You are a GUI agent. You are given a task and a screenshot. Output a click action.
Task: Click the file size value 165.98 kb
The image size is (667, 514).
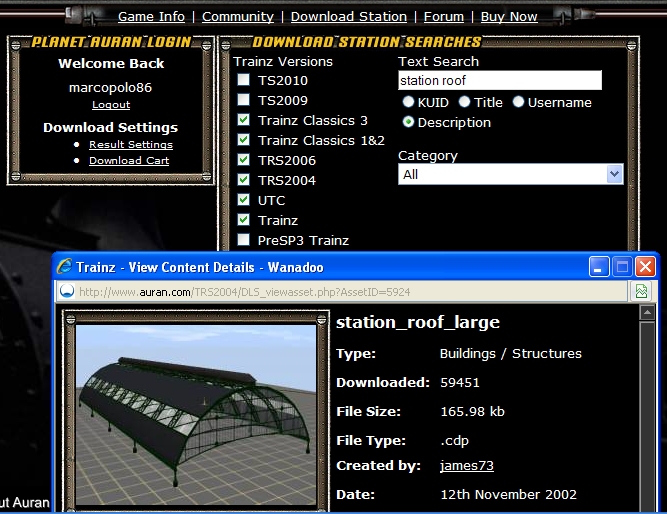[473, 411]
